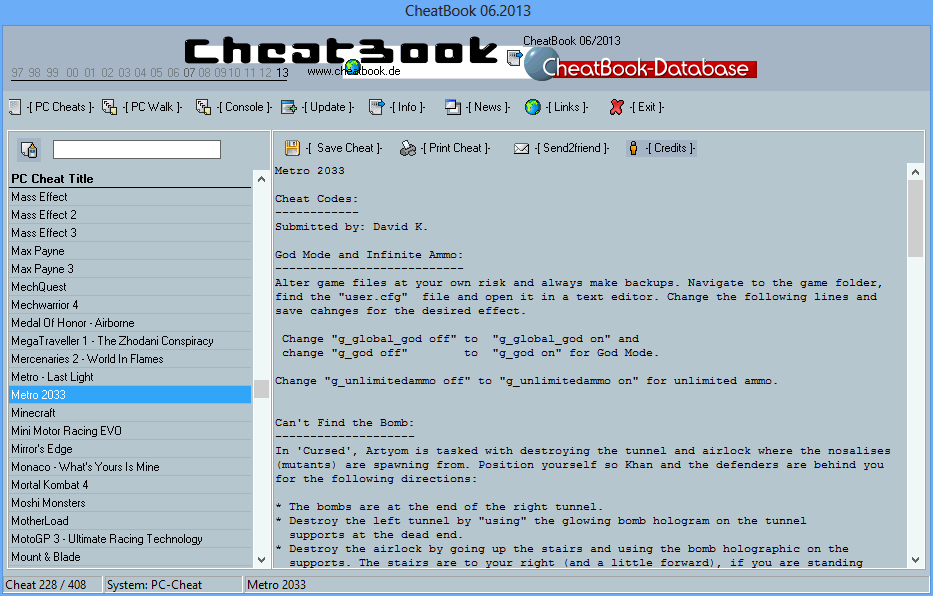Select Moshi Monsters in the list
Viewport: 933px width, 596px height.
click(130, 503)
